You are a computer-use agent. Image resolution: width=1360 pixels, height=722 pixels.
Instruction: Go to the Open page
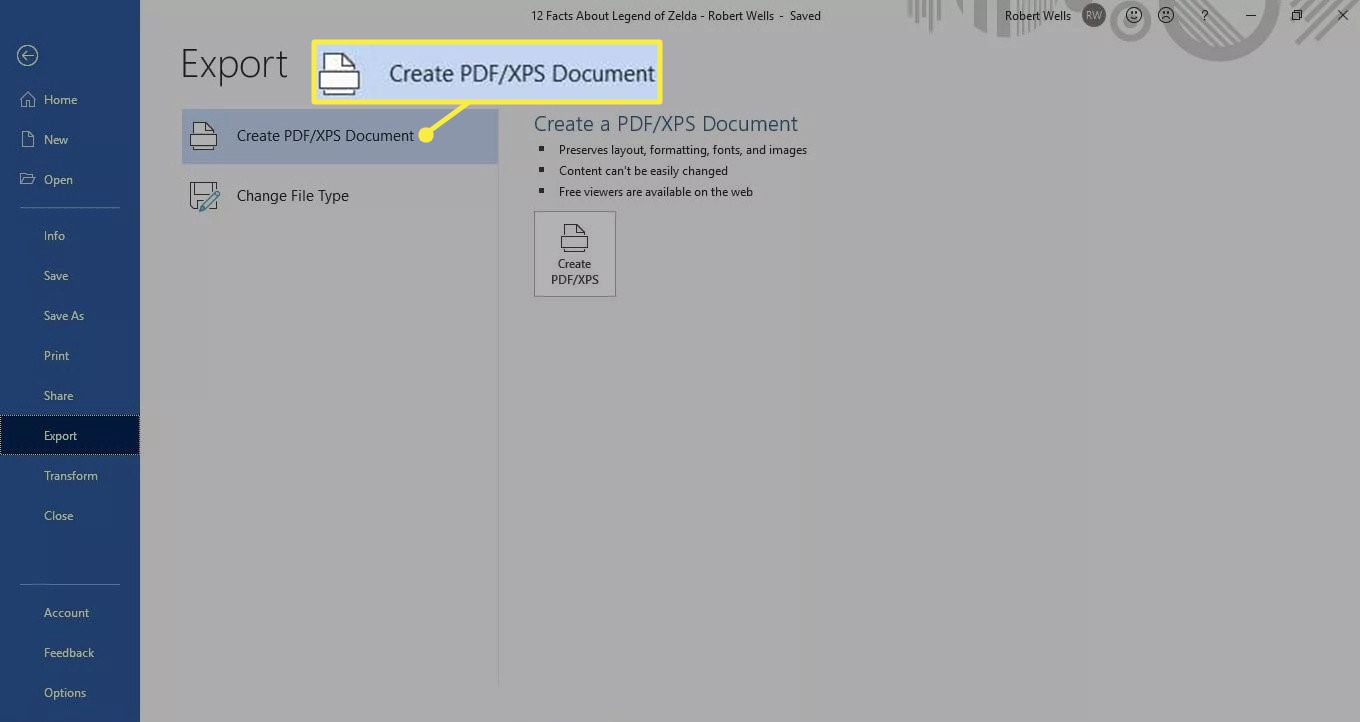(x=70, y=180)
